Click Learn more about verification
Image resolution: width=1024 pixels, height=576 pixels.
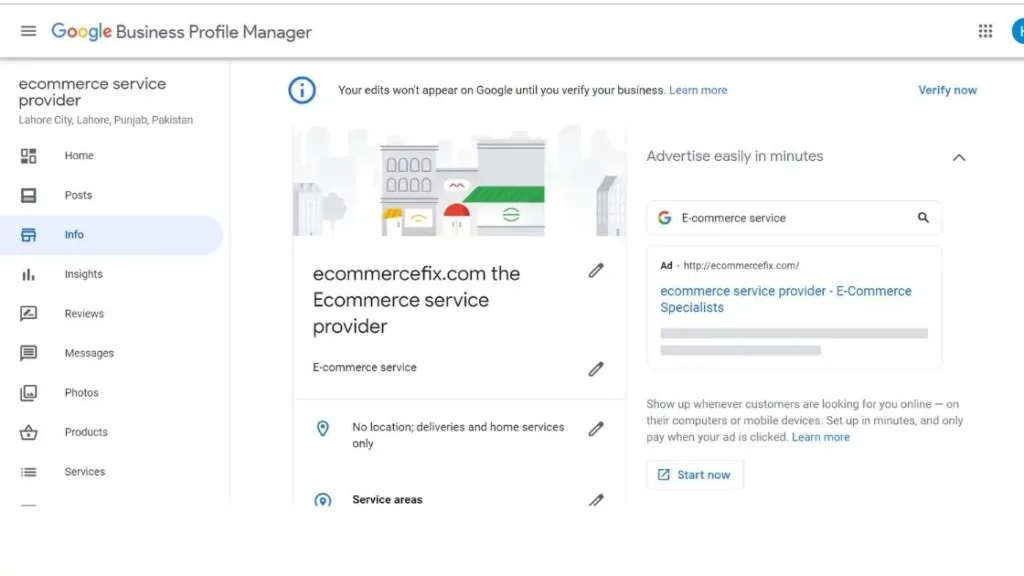(697, 90)
